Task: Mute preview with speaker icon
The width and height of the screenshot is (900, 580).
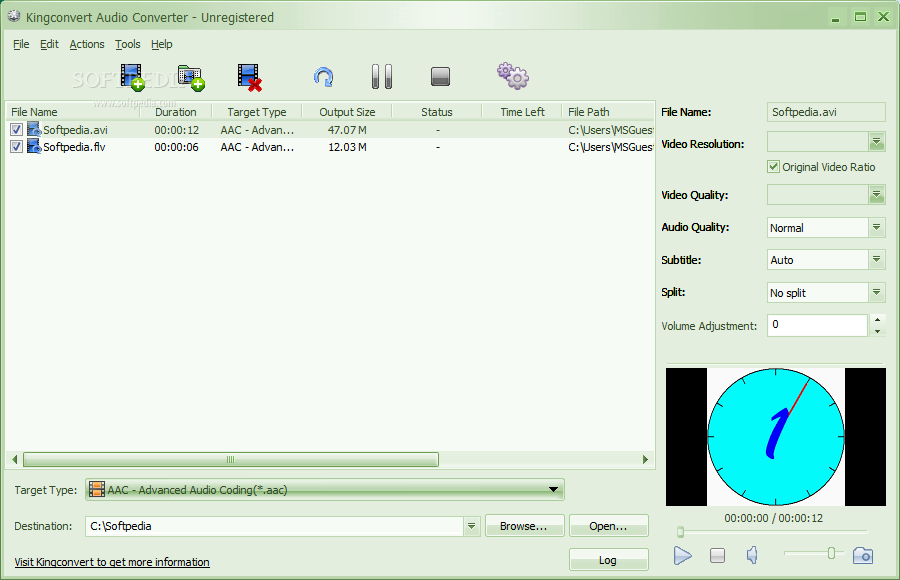Action: pos(752,555)
